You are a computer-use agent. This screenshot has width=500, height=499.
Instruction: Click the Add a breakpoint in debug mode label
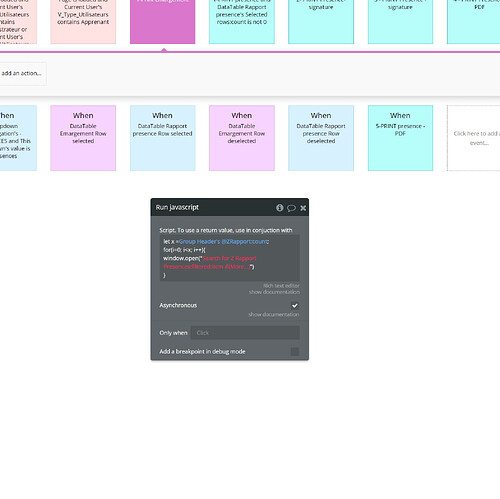click(202, 351)
